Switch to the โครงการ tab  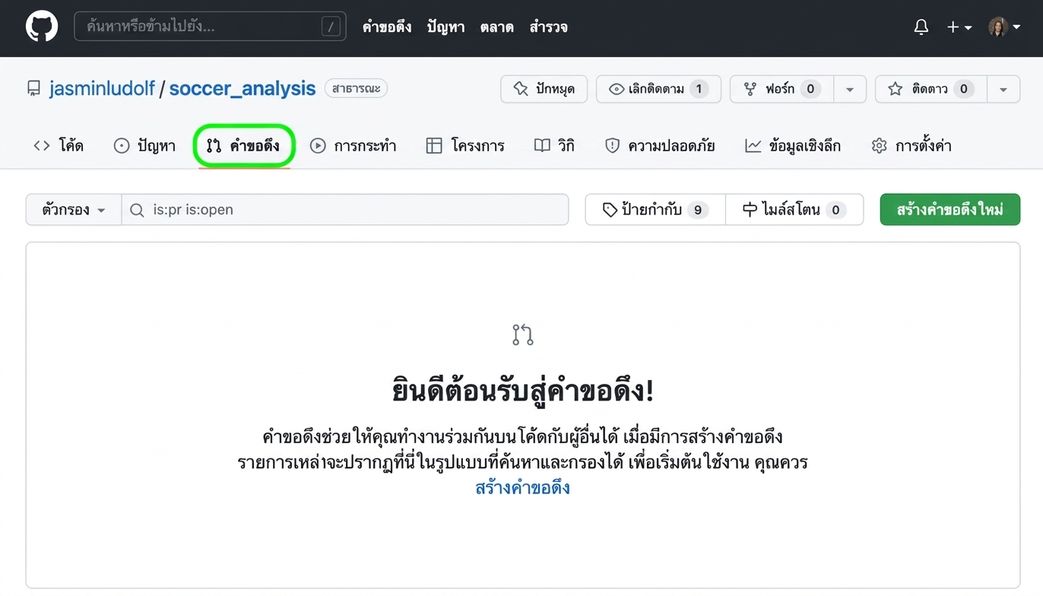pyautogui.click(x=466, y=146)
